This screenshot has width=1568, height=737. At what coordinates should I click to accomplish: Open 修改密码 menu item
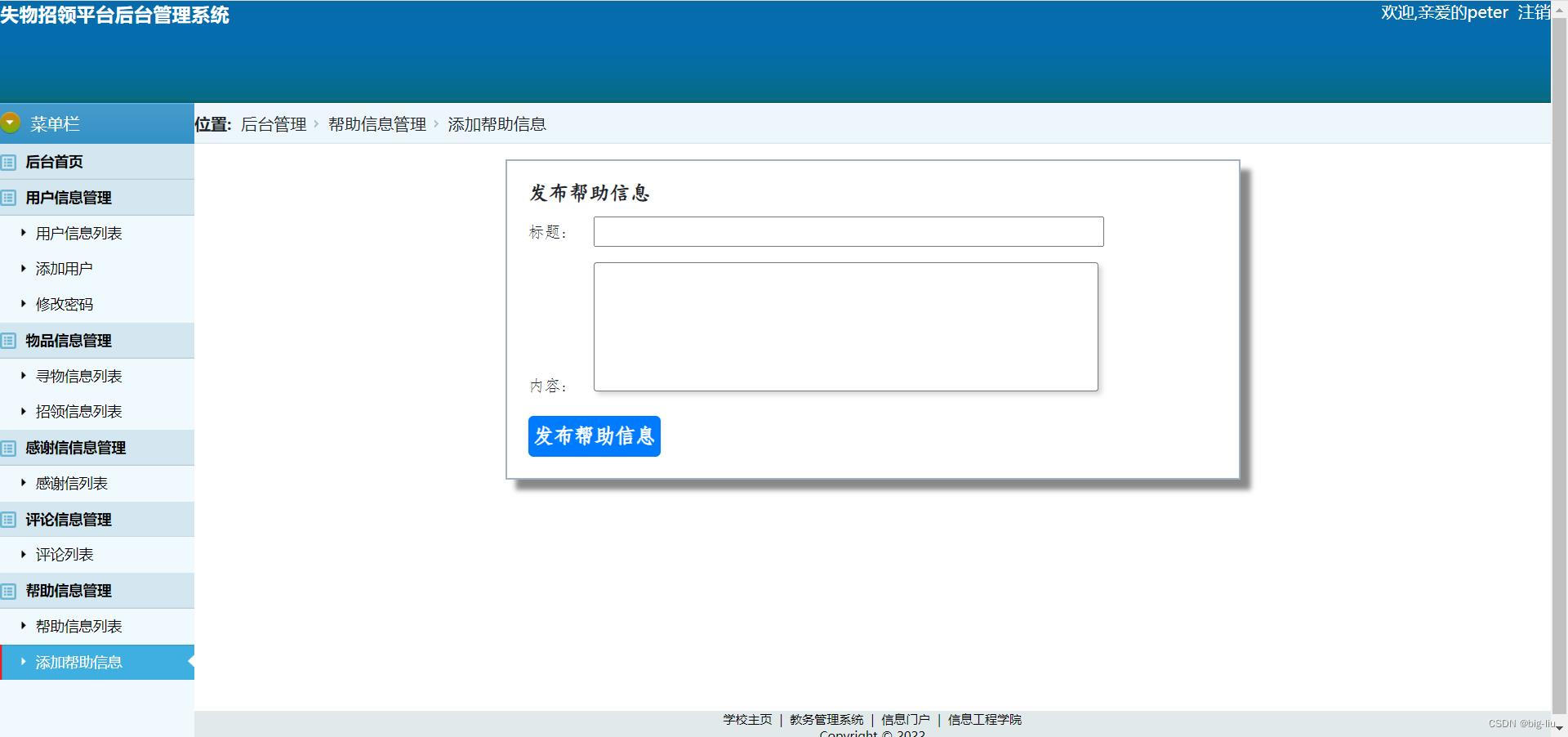tap(64, 305)
